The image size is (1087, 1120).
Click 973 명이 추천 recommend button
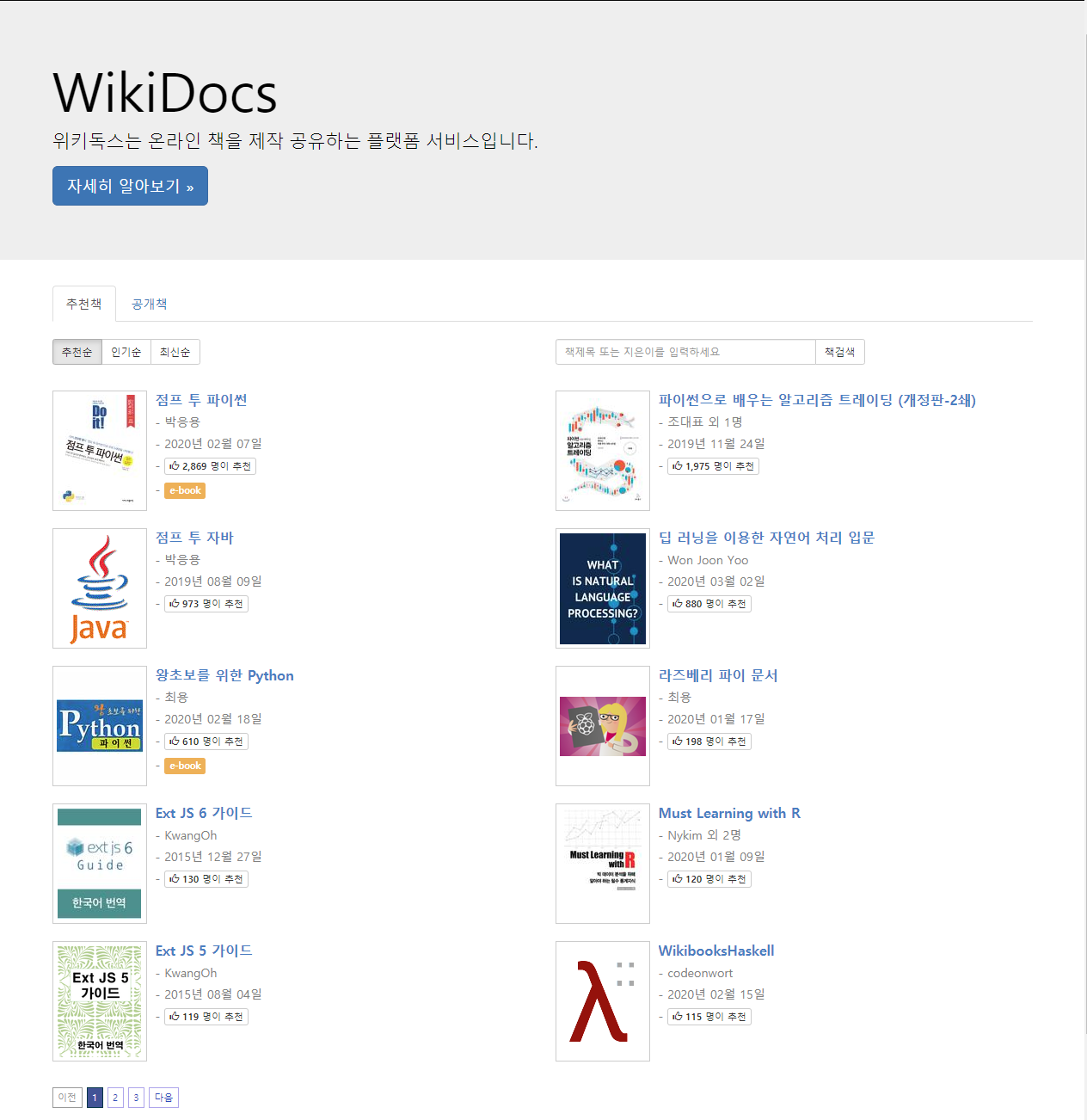206,604
